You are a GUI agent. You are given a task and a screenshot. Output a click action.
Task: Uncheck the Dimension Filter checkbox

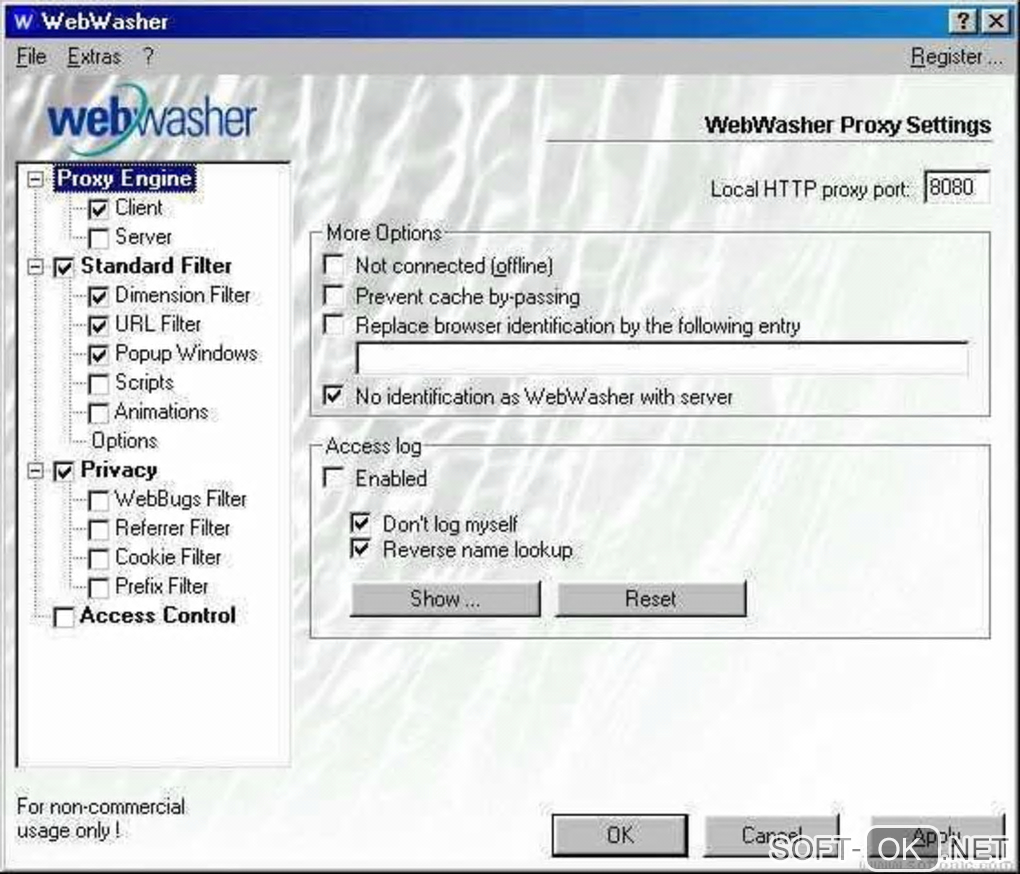pyautogui.click(x=98, y=297)
